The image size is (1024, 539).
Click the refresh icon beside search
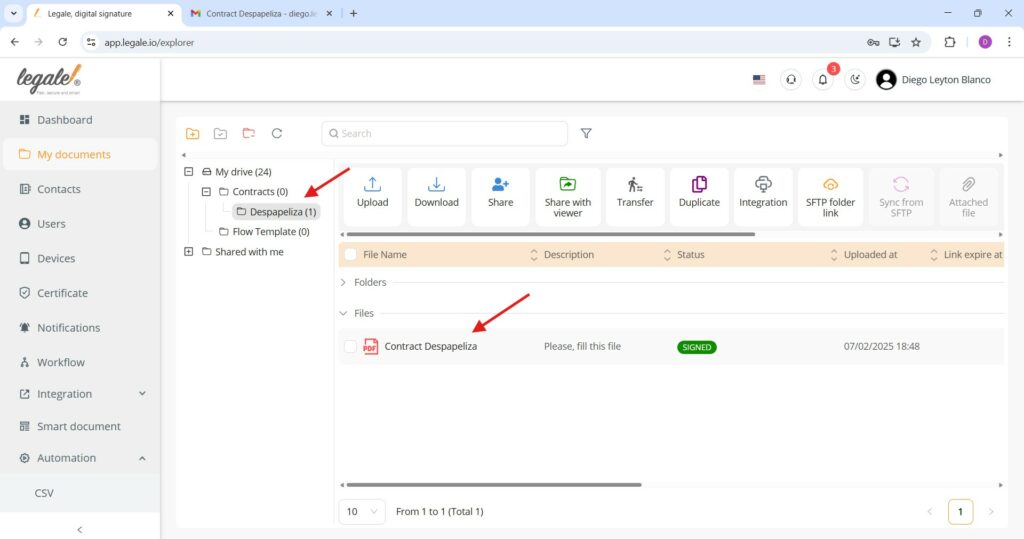pos(277,133)
